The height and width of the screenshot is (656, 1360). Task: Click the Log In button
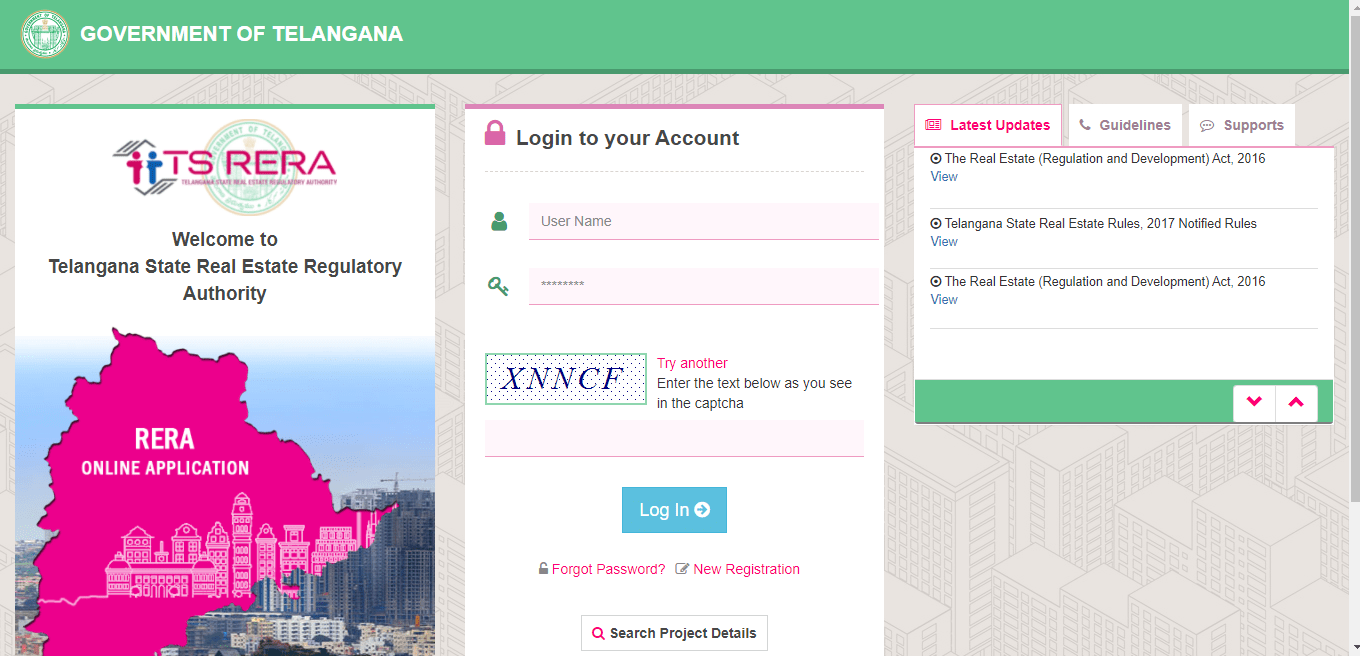[x=674, y=510]
